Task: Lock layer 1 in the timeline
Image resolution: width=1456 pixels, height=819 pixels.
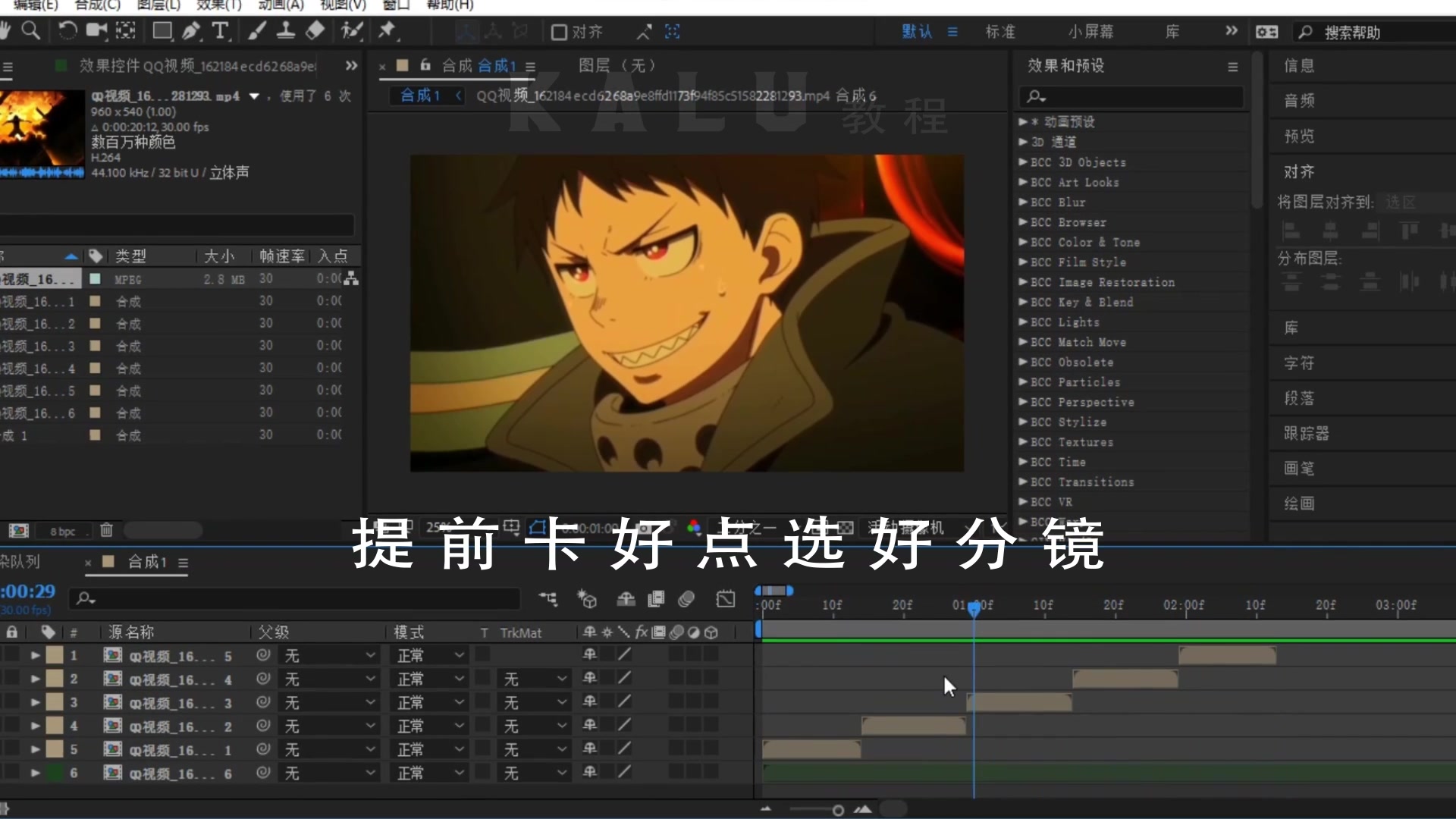Action: click(x=13, y=655)
